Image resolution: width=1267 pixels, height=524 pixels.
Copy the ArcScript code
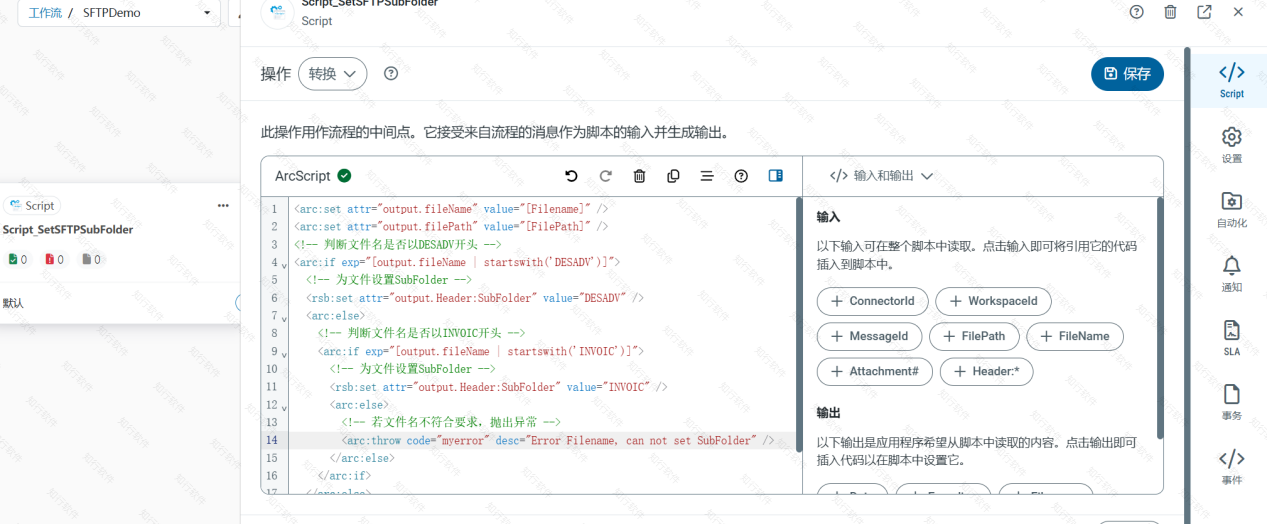(673, 176)
